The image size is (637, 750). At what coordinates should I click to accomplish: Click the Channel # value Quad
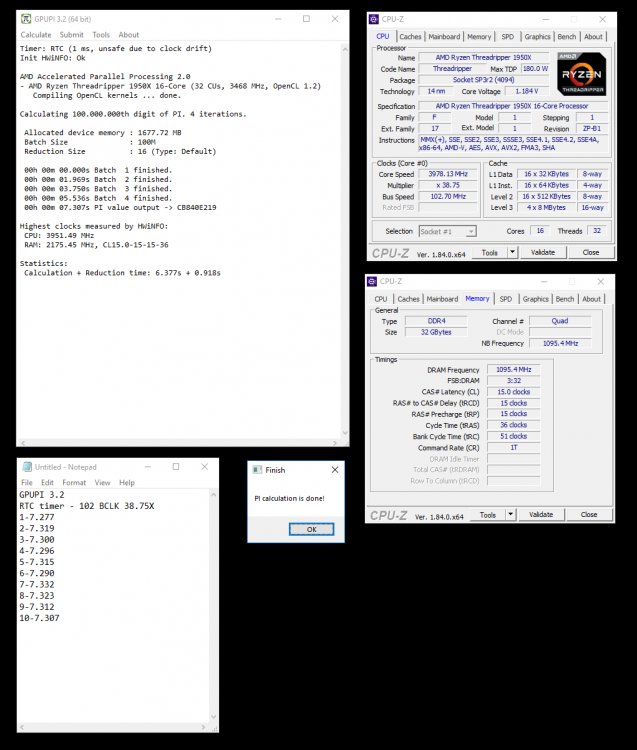(560, 321)
